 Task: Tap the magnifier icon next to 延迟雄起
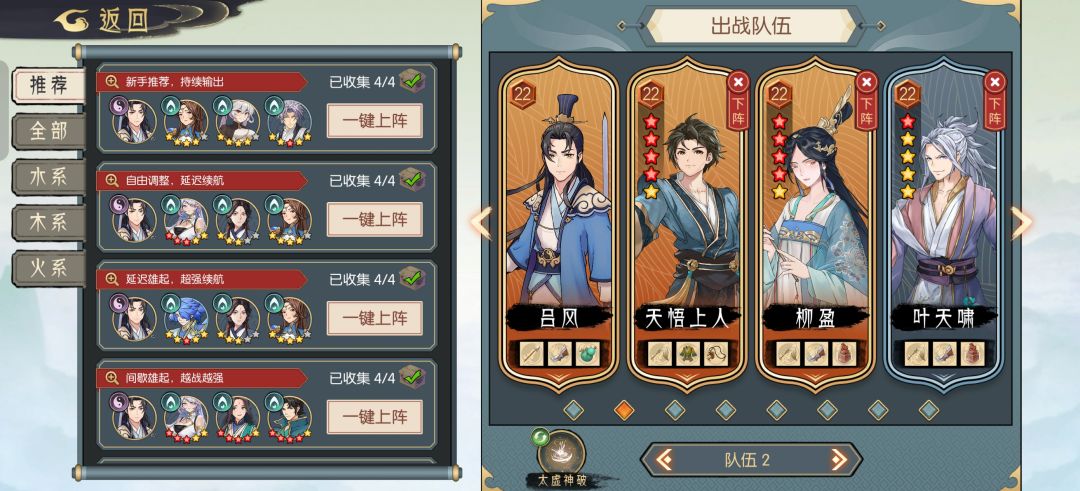click(x=112, y=279)
